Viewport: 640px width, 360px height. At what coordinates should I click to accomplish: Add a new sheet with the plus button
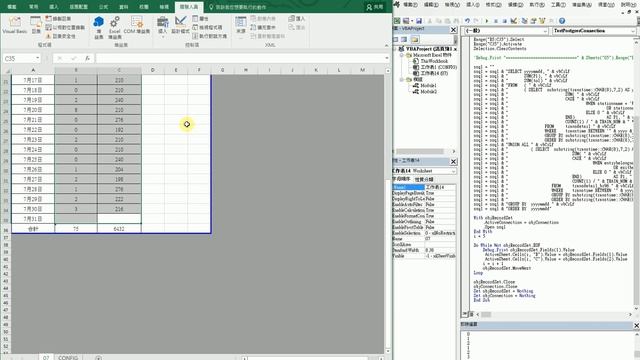98,358
